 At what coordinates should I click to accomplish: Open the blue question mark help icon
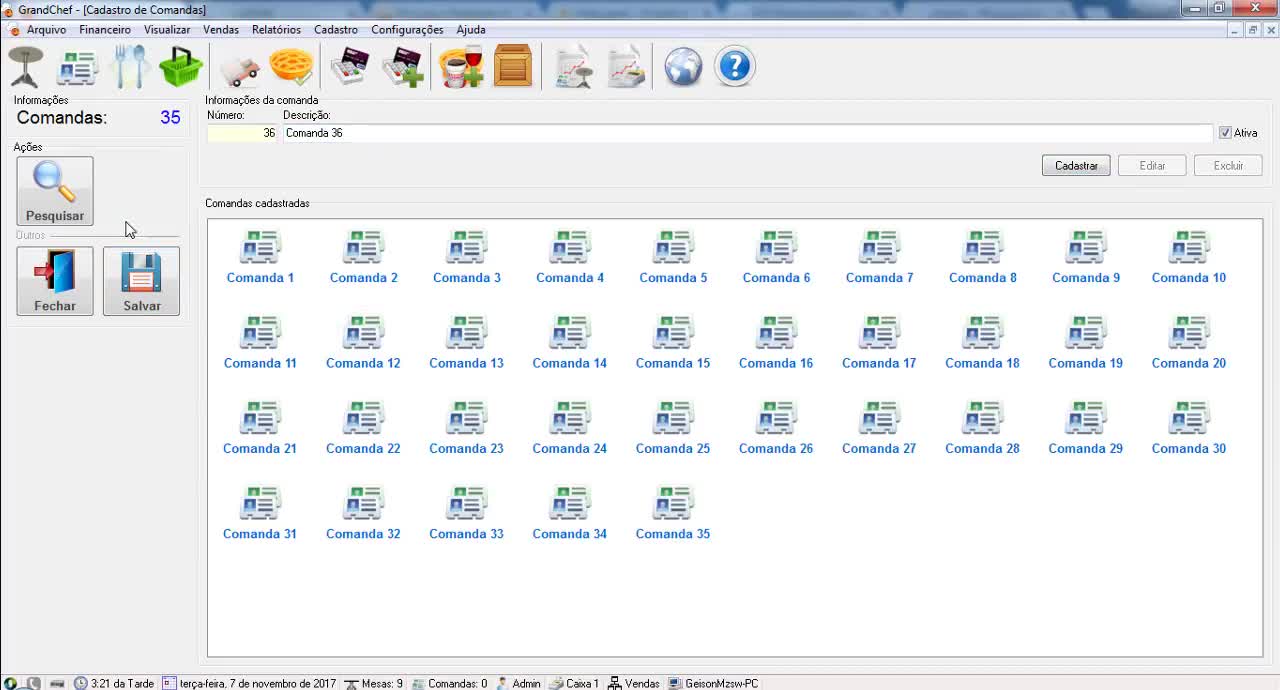[x=735, y=67]
